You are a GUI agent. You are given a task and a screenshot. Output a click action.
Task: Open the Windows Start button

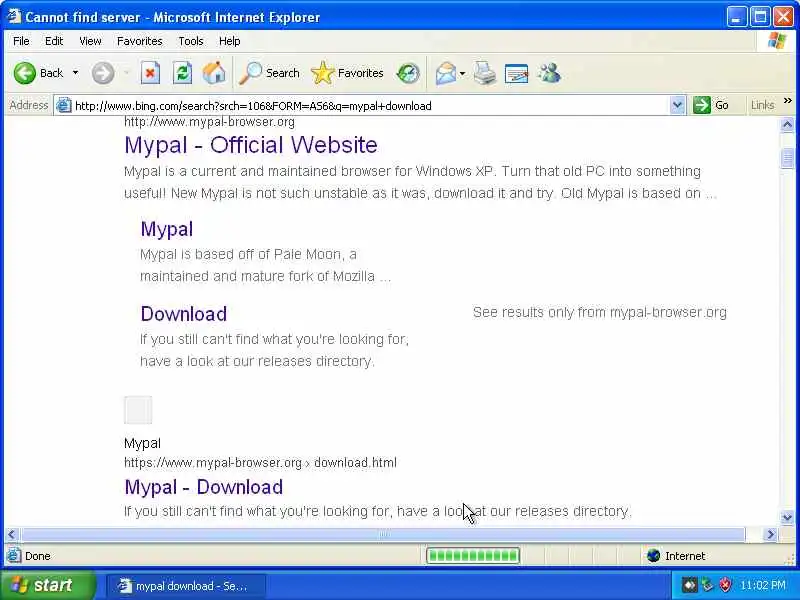(48, 585)
